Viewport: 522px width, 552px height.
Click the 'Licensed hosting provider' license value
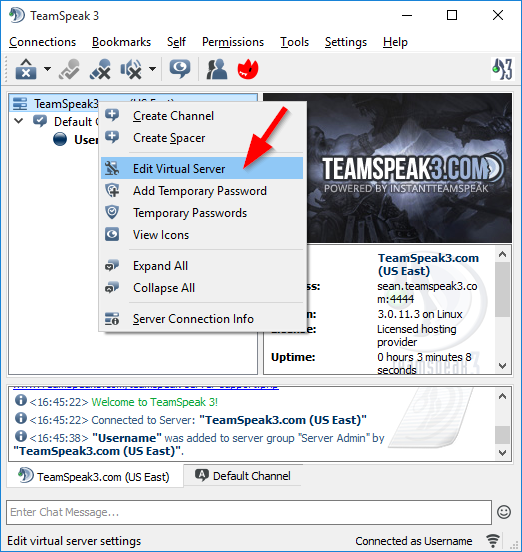[417, 335]
